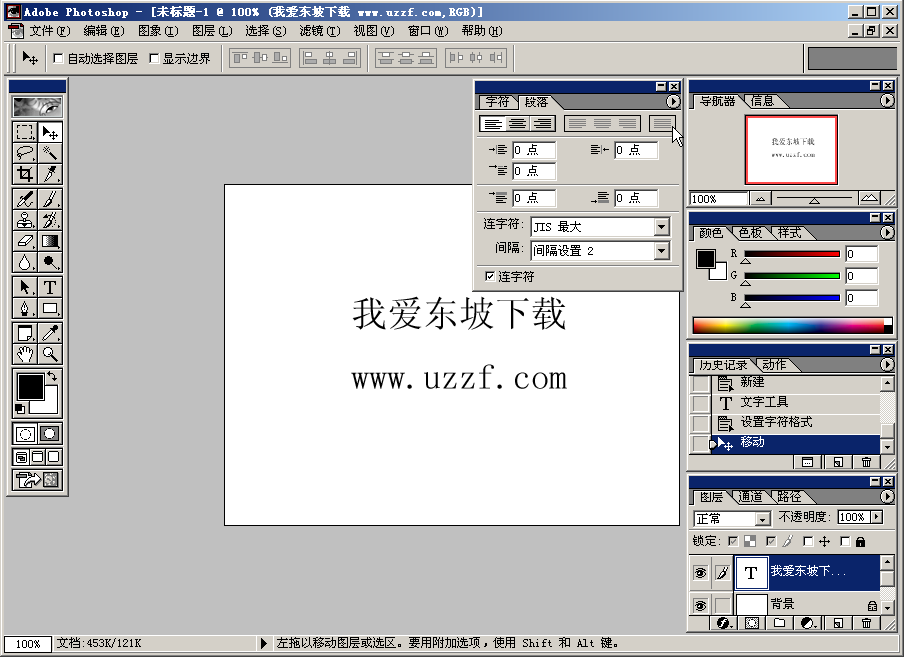Open the hyphenation JIS dropdown
Screen dimensions: 904x657
661,227
